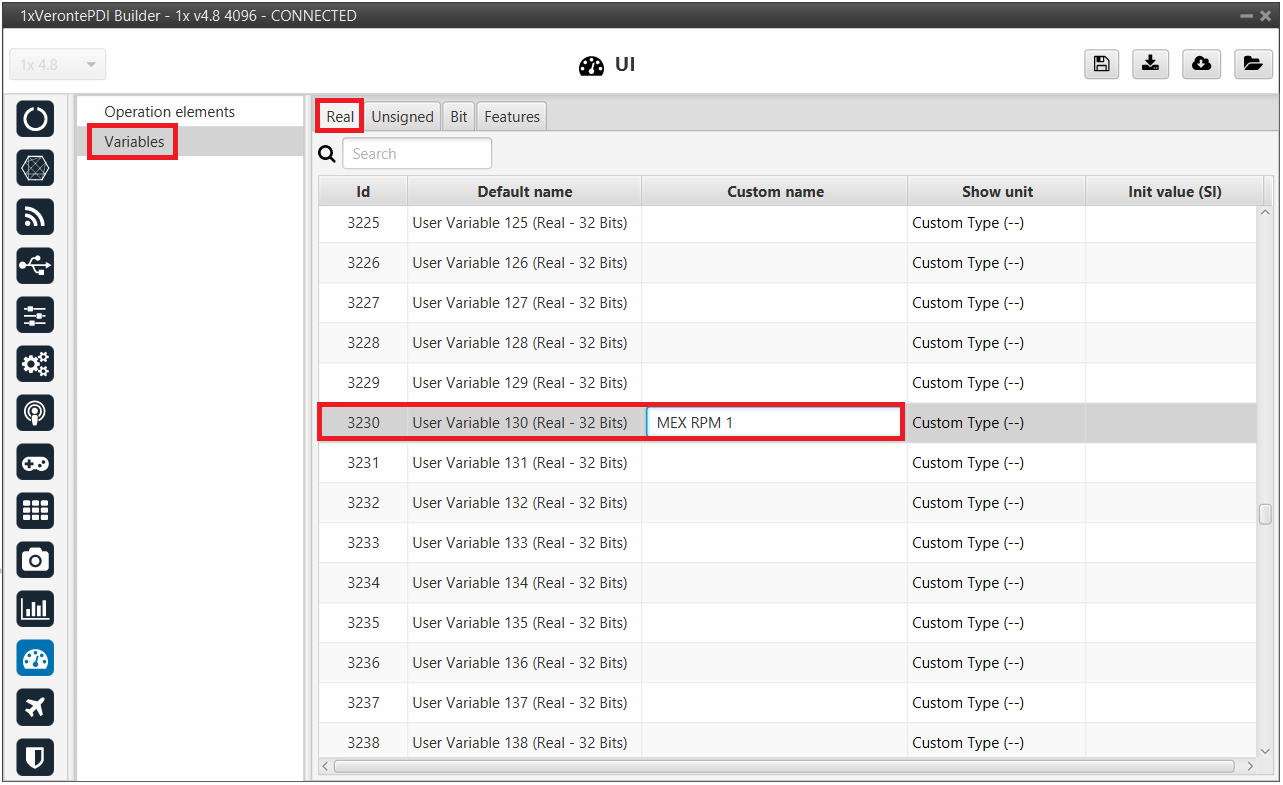
Task: Click the variables Search field
Action: (x=417, y=154)
